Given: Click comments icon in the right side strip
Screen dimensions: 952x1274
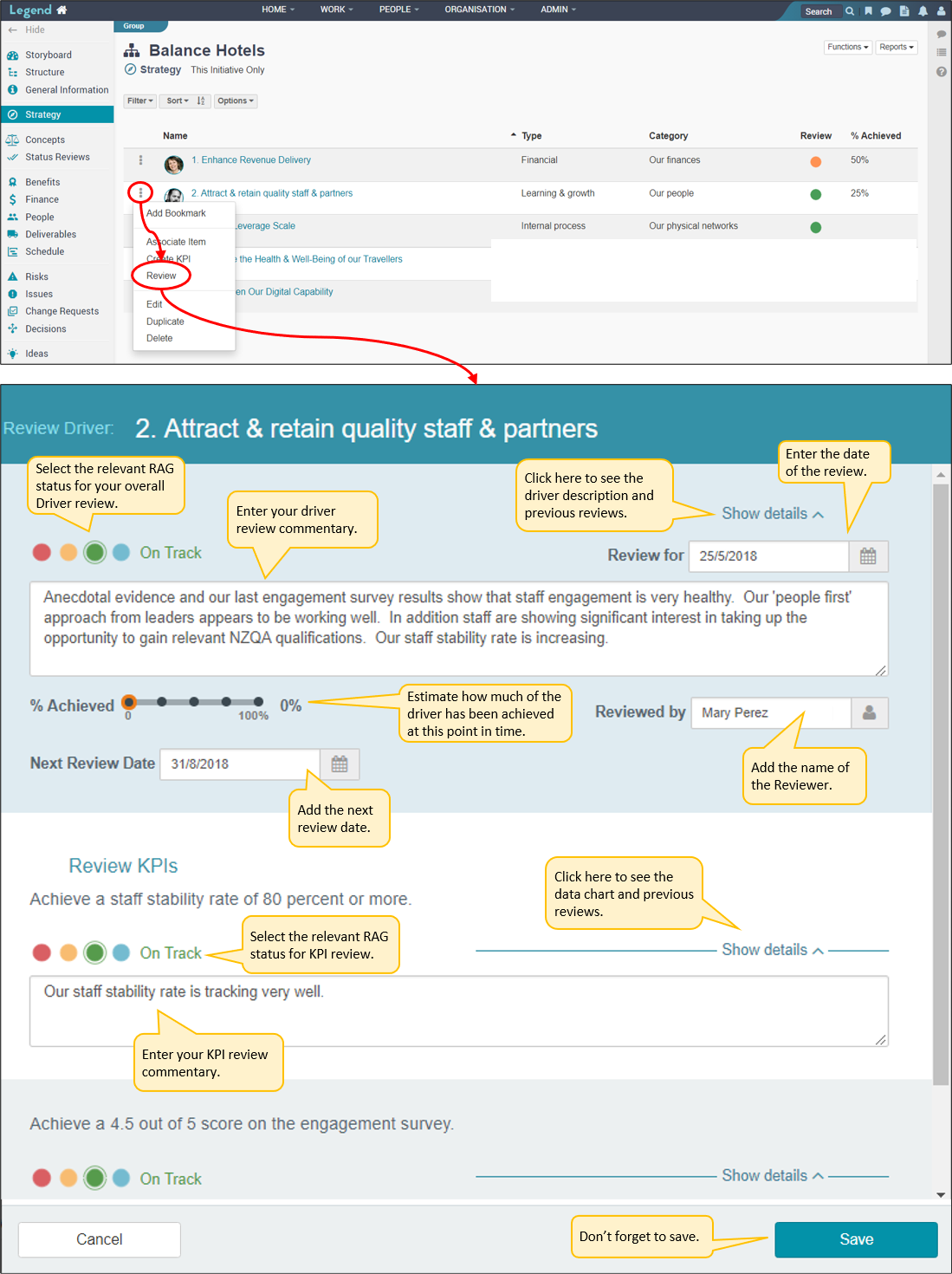Looking at the screenshot, I should 942,35.
